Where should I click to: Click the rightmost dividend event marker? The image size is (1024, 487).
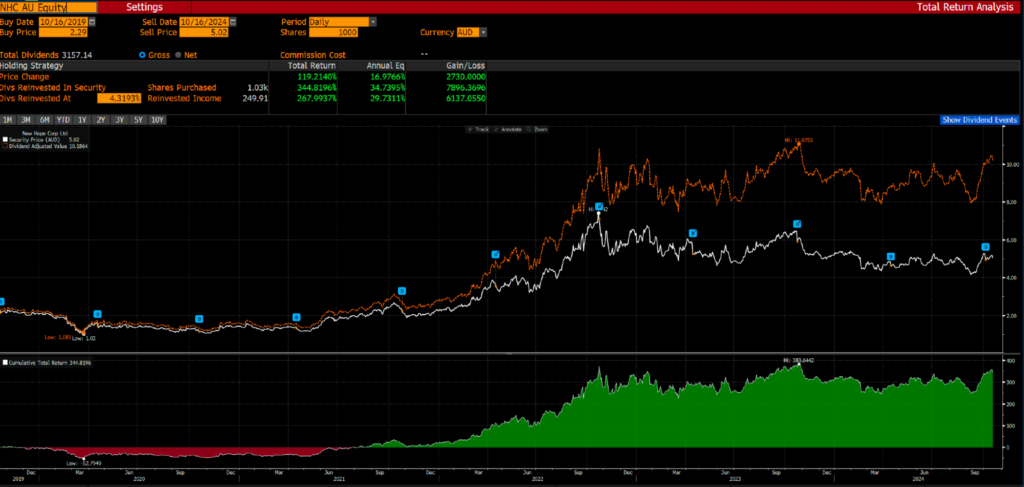[985, 246]
